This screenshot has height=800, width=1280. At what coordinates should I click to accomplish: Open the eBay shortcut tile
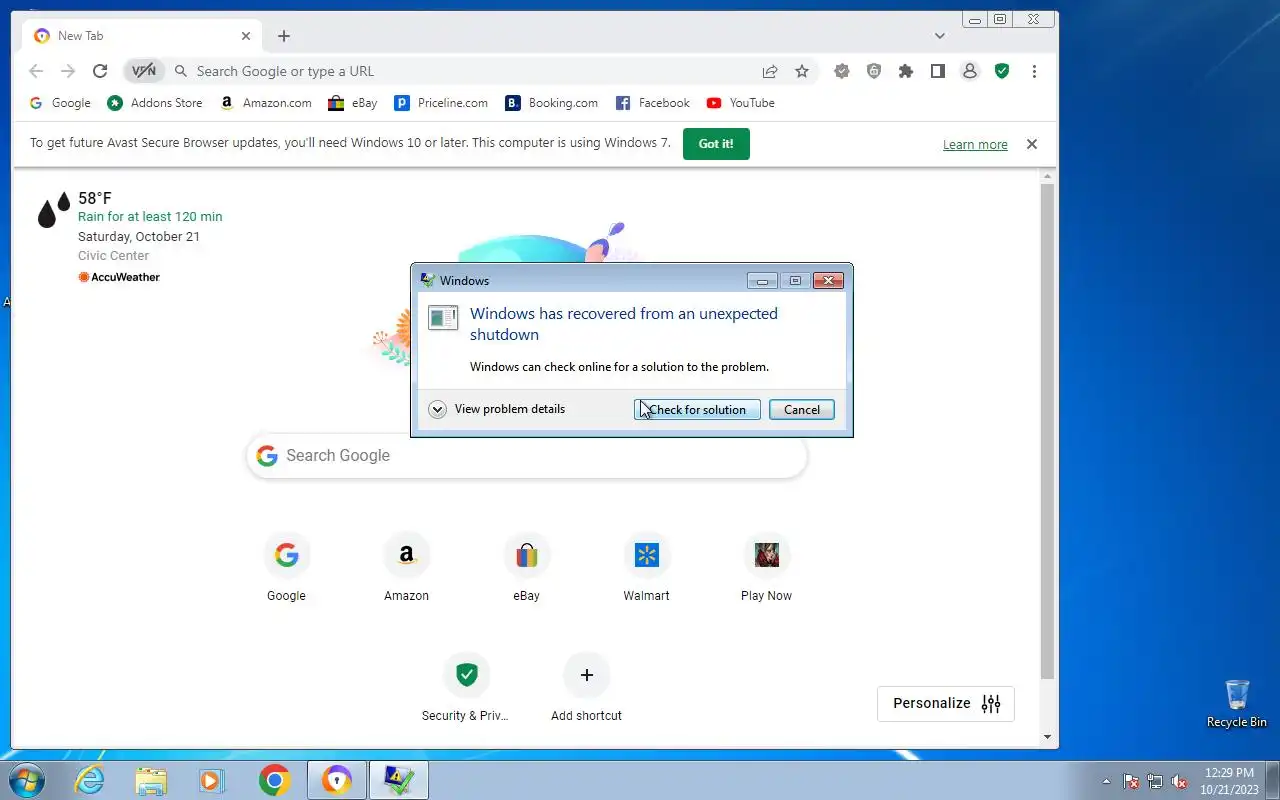click(527, 568)
